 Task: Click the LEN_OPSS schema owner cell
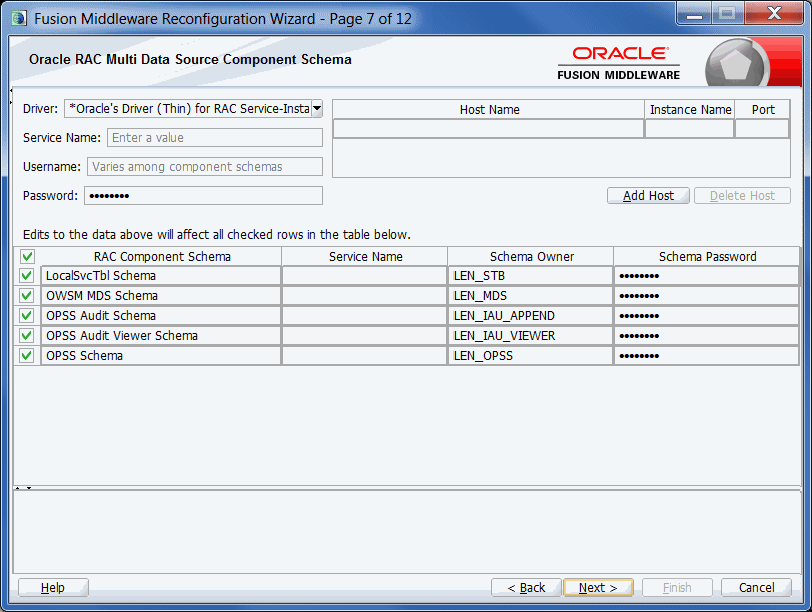(x=531, y=356)
